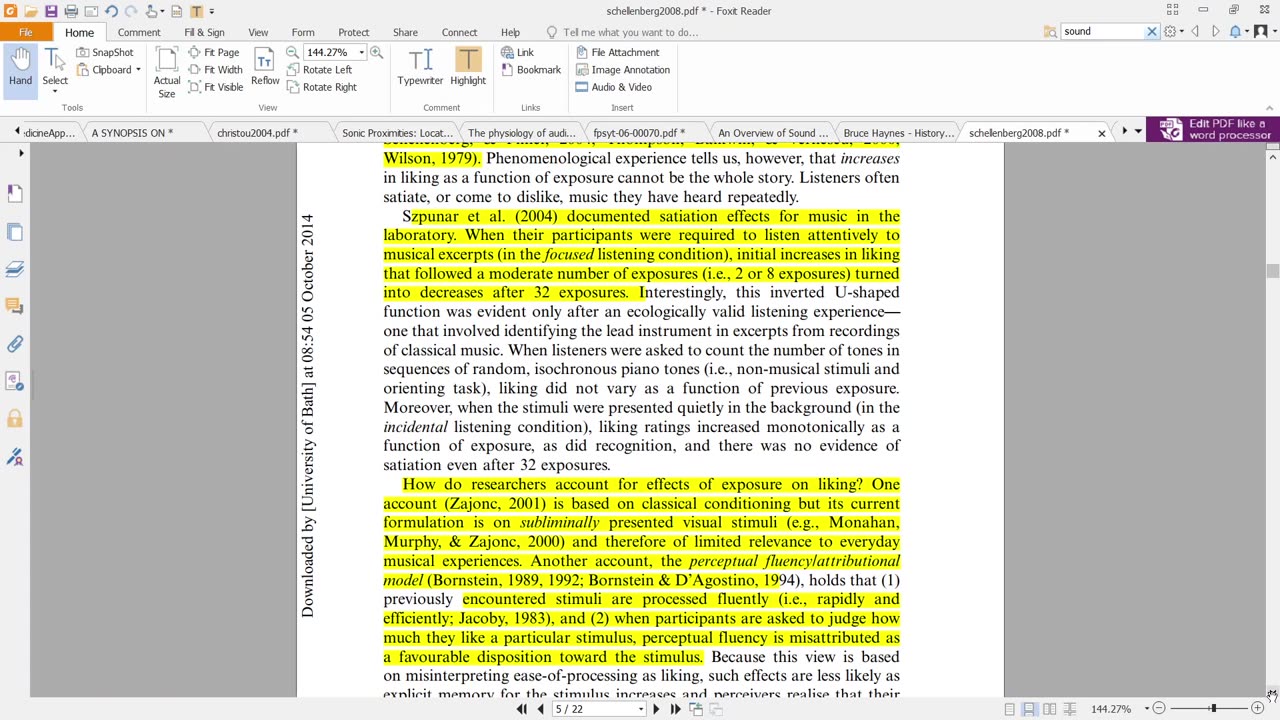This screenshot has width=1280, height=720.
Task: Save the document from quick access toolbar
Action: pyautogui.click(x=51, y=11)
